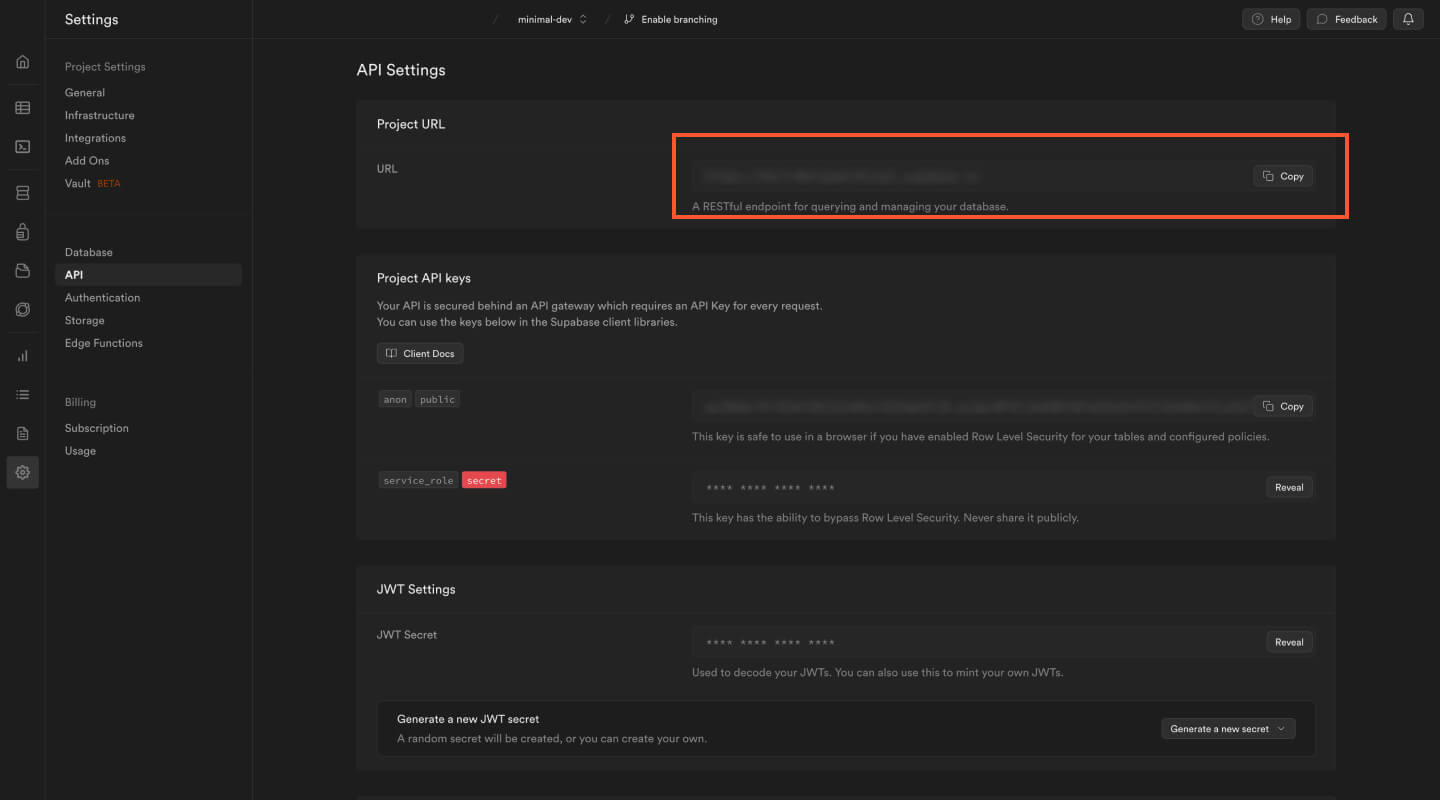Open the Edge Functions sidebar icon
The width and height of the screenshot is (1440, 800).
point(22,310)
